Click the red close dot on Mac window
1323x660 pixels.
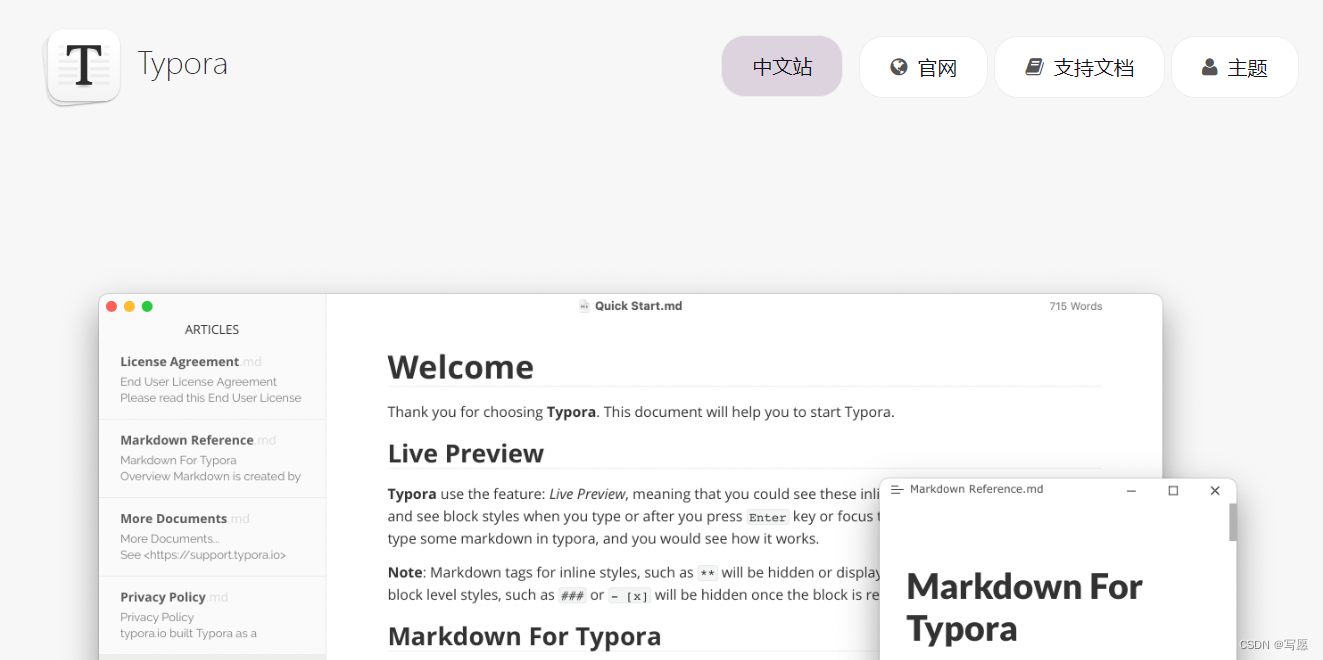(x=112, y=306)
